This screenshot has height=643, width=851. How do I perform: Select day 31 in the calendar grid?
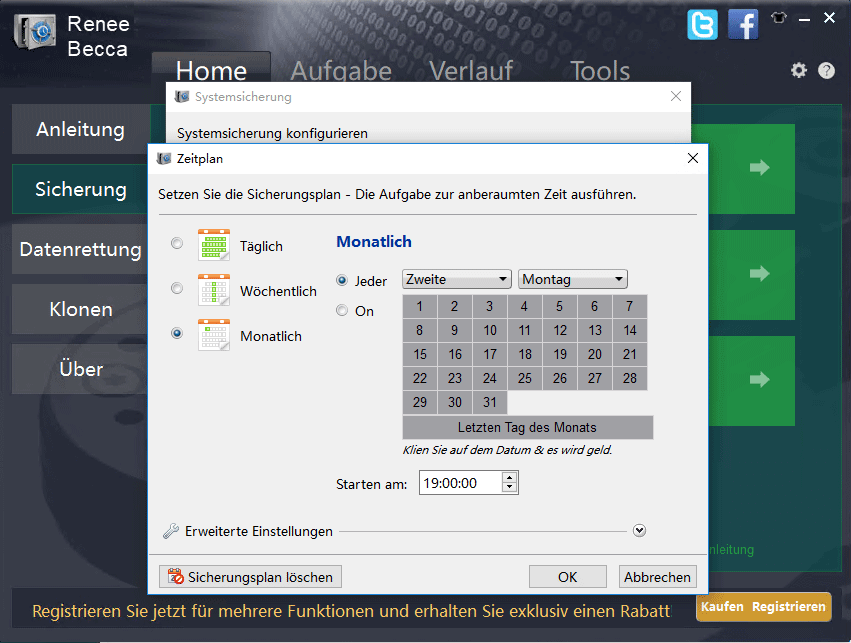tap(490, 402)
